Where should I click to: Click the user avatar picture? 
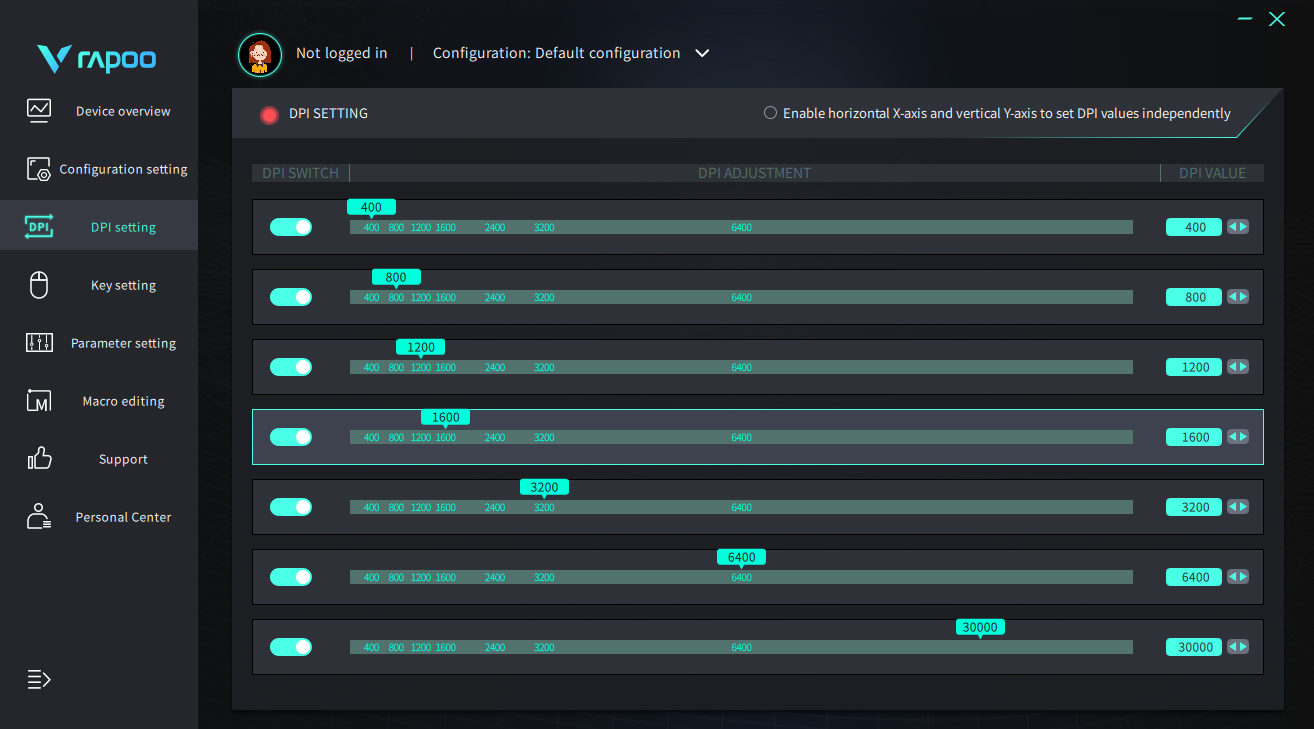point(260,54)
